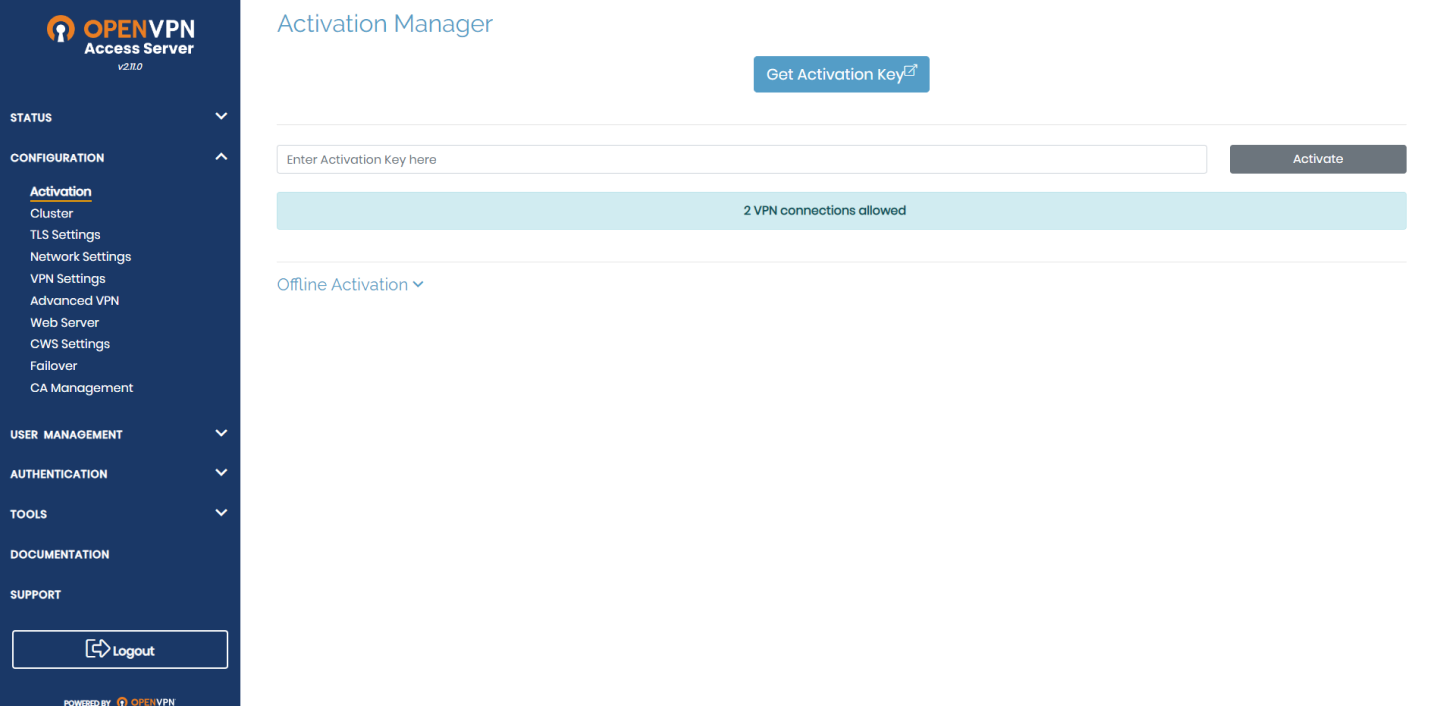Image resolution: width=1443 pixels, height=706 pixels.
Task: Go to Failover settings
Action: (x=54, y=366)
